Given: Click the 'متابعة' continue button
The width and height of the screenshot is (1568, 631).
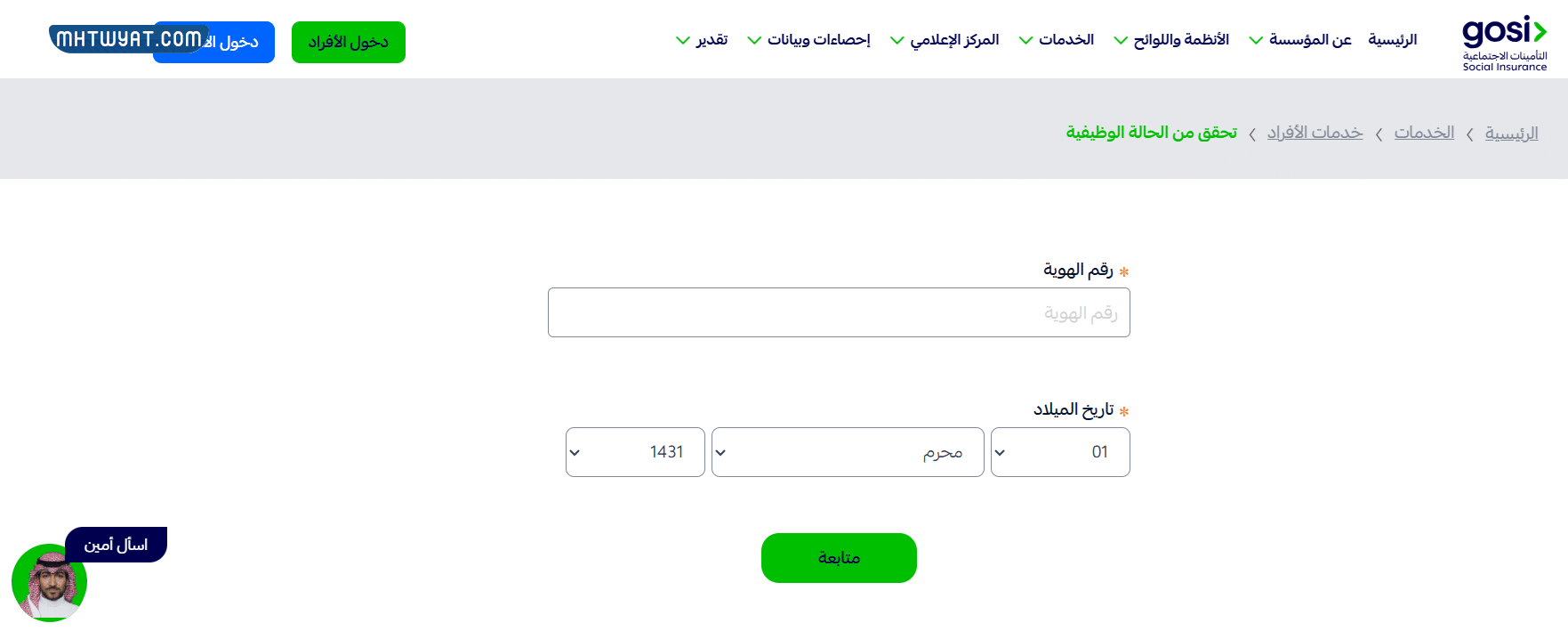Looking at the screenshot, I should [838, 558].
